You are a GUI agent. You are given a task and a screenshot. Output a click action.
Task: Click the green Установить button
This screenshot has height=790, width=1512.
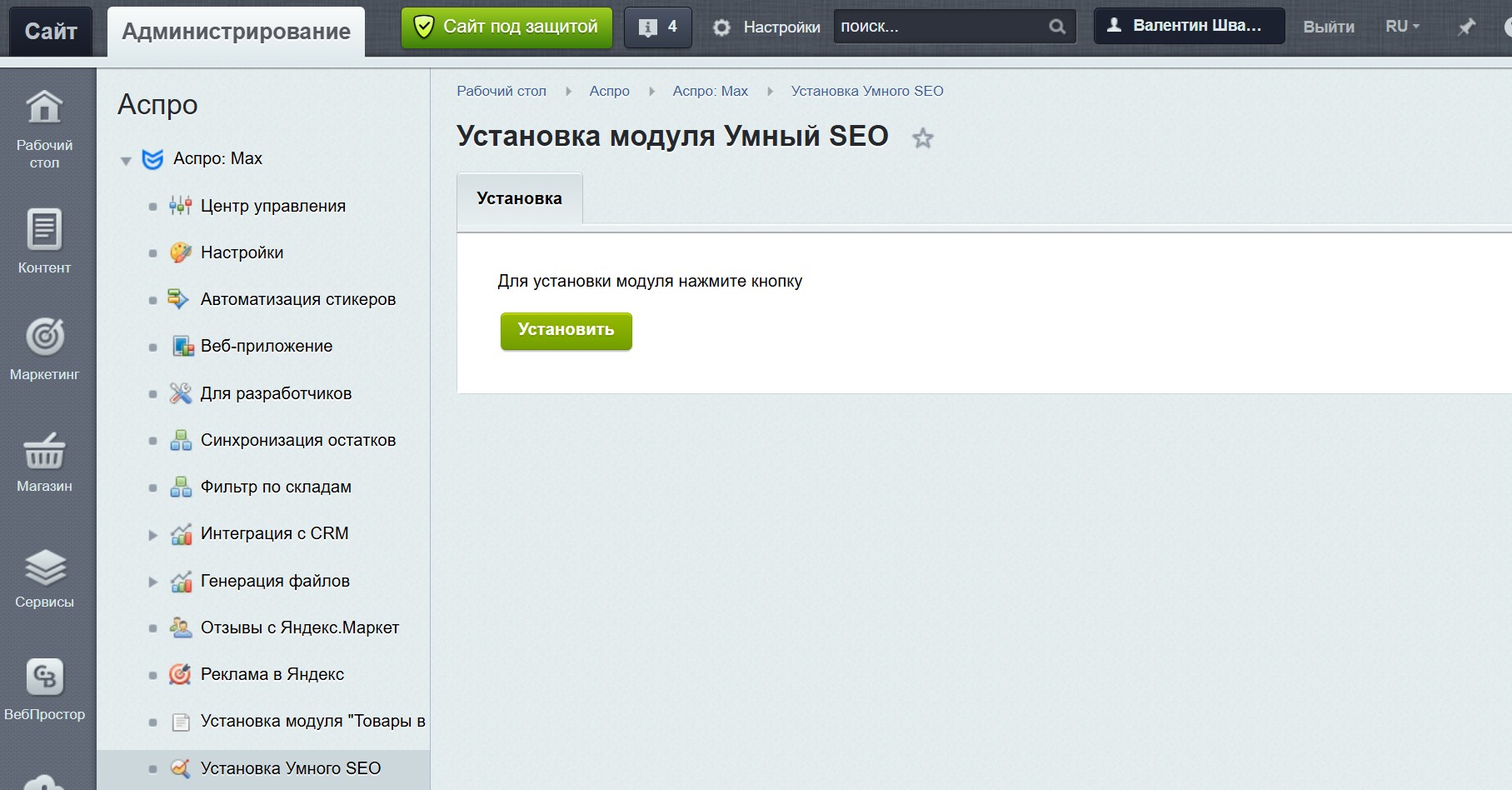[566, 330]
